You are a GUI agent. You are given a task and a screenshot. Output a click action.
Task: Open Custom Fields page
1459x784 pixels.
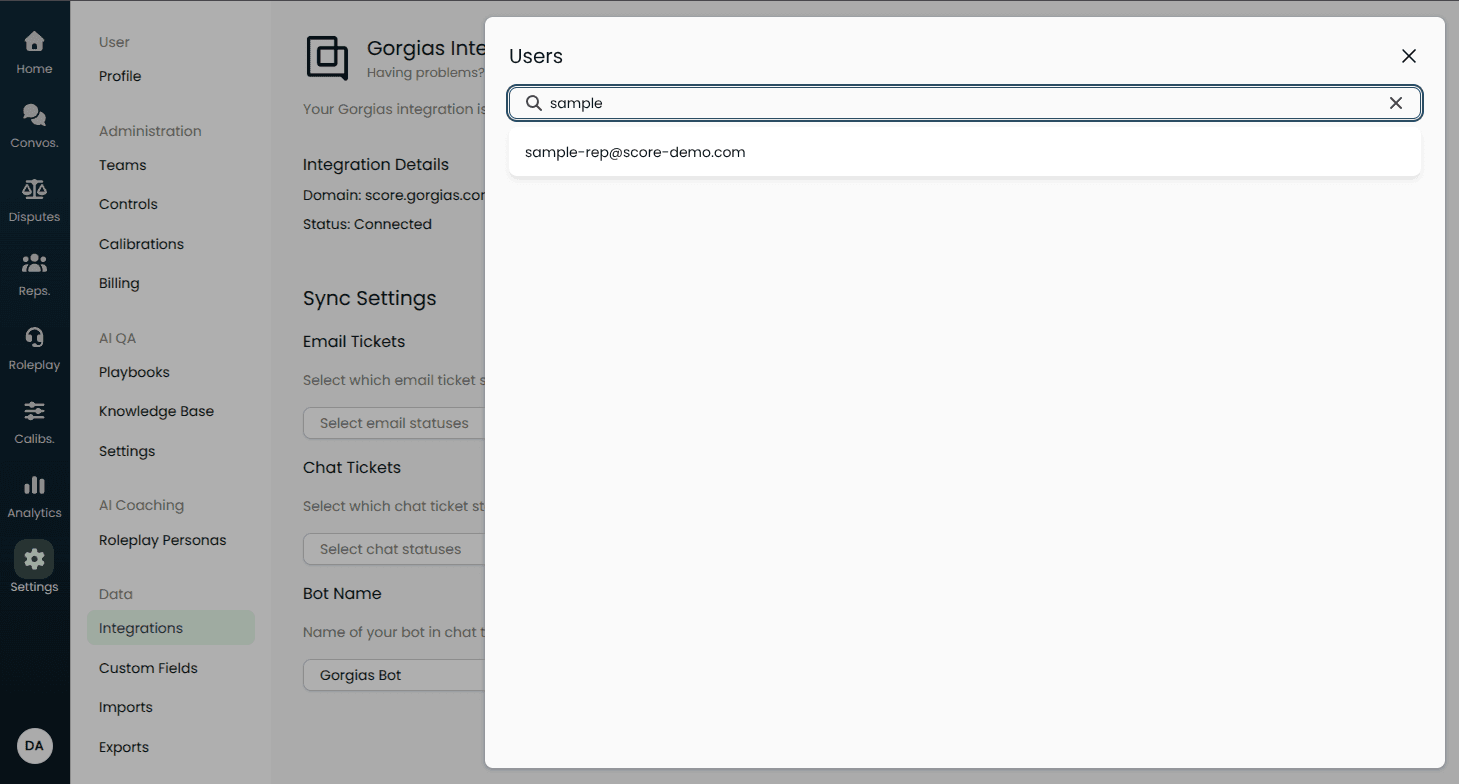click(148, 668)
